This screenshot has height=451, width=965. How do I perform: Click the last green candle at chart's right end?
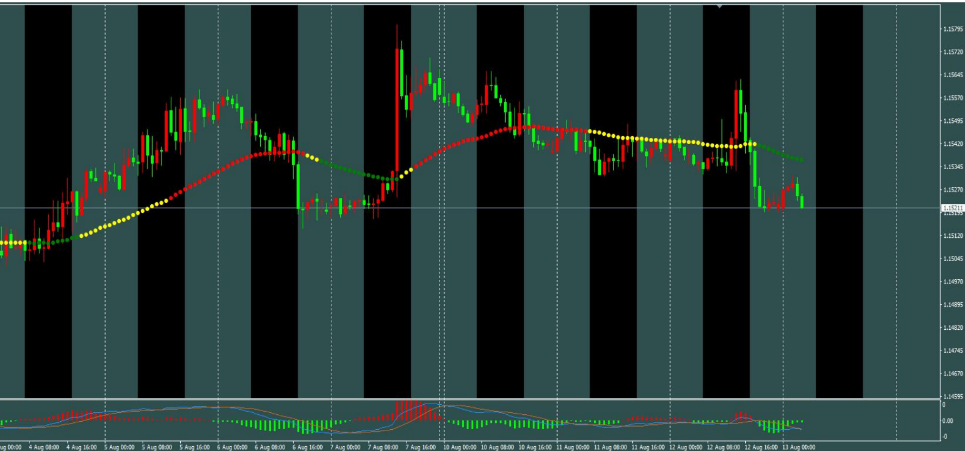click(802, 202)
